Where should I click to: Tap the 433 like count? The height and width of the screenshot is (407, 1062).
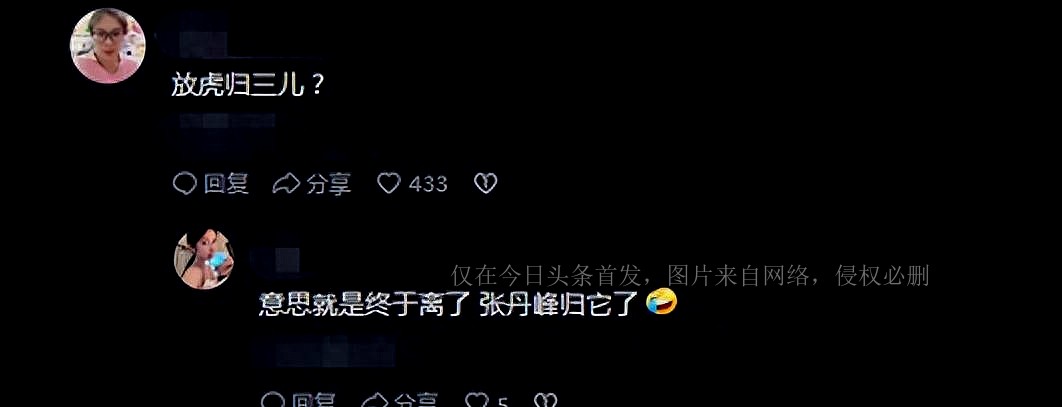tap(428, 184)
